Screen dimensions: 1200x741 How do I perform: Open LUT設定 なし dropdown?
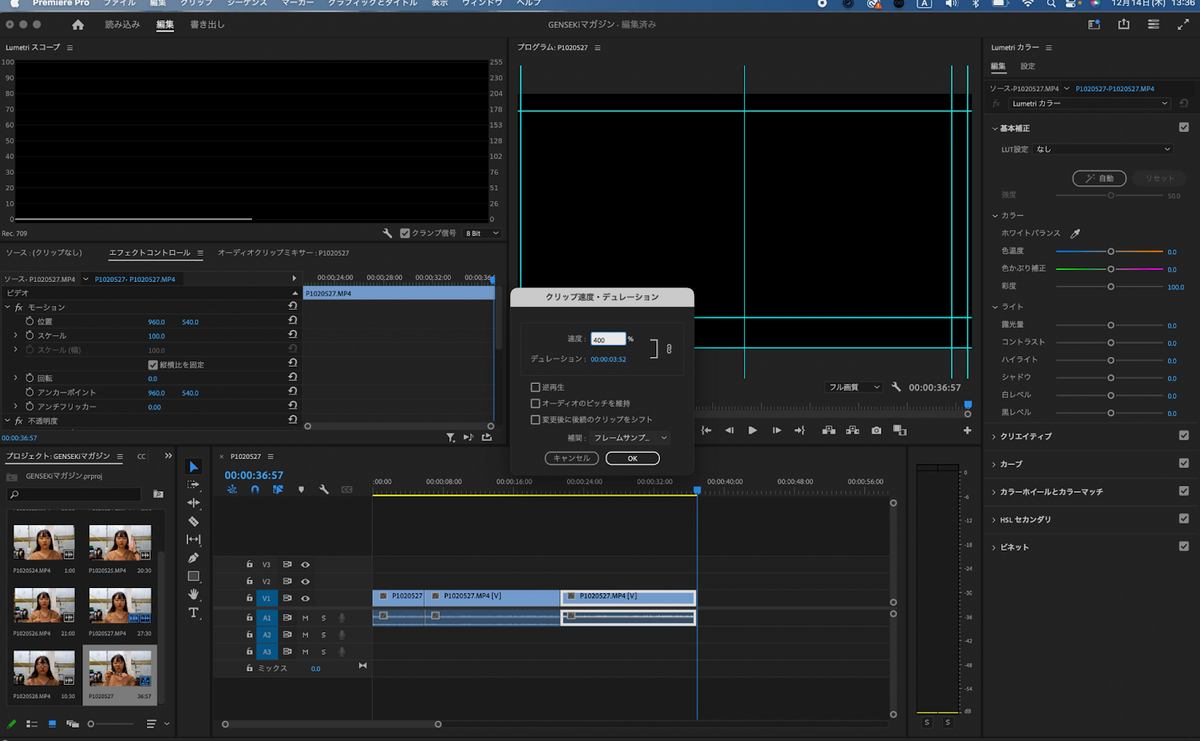pos(1104,149)
